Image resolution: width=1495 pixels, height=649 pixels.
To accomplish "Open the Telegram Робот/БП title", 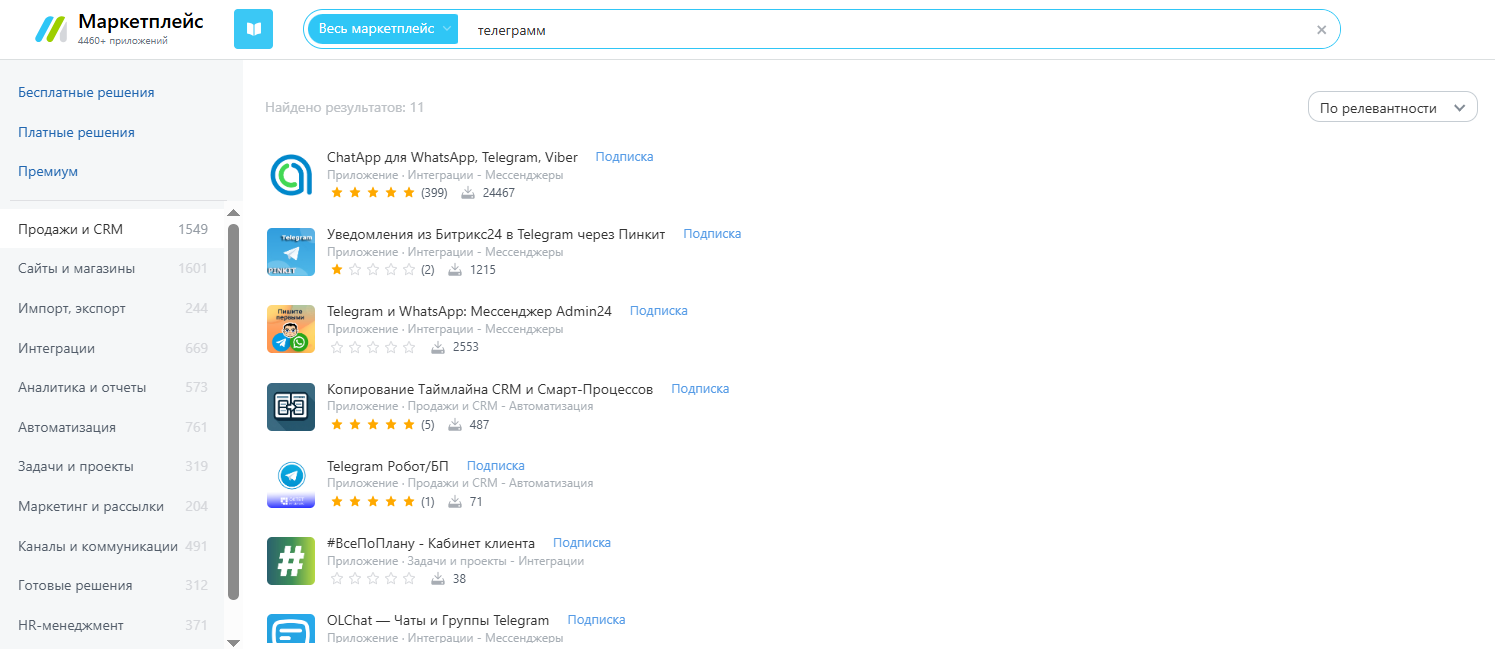I will click(x=388, y=466).
